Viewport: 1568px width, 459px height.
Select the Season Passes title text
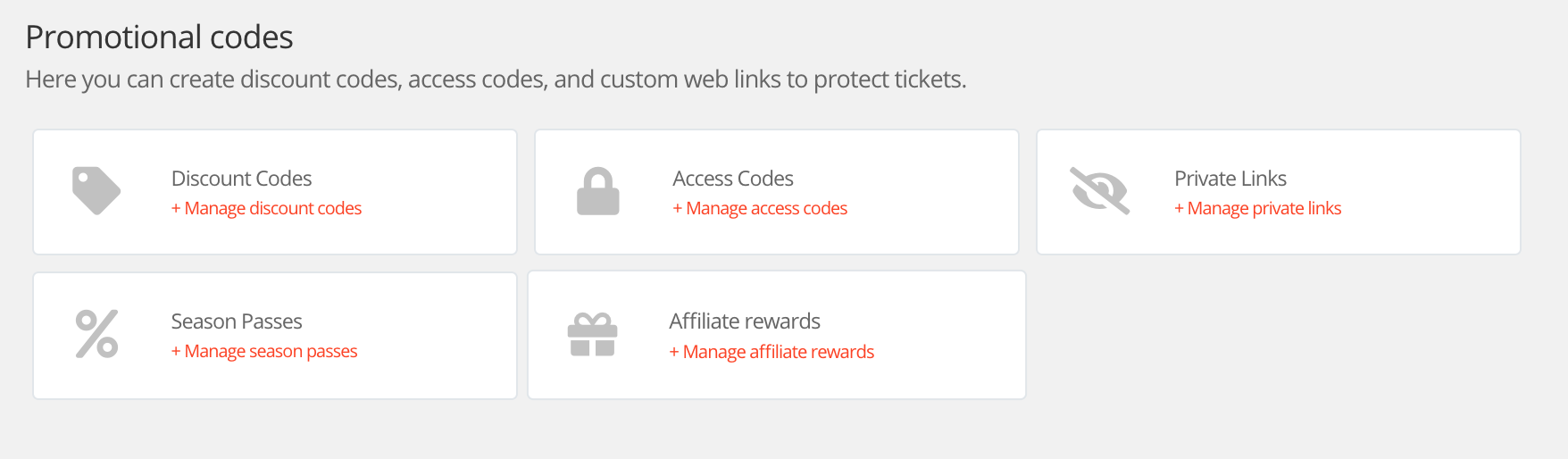(x=237, y=321)
